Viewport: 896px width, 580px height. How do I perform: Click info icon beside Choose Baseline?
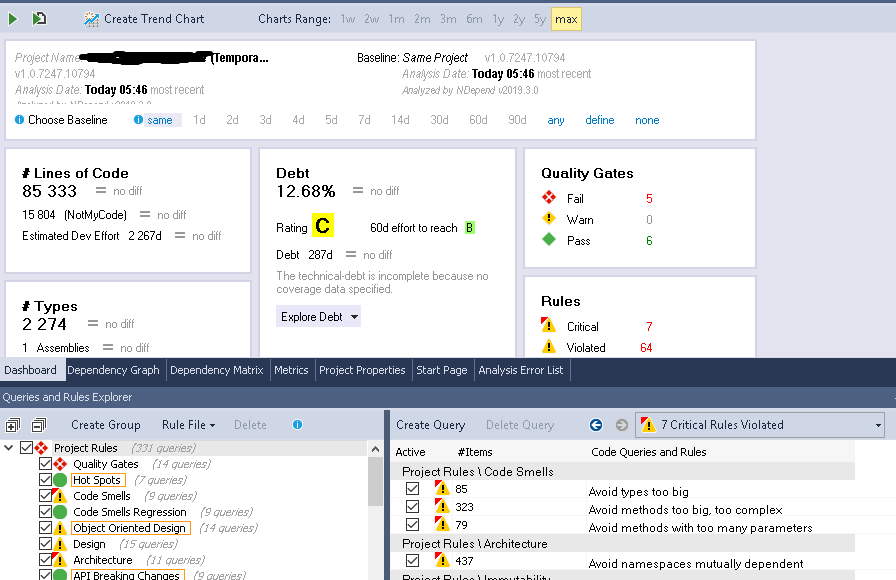coord(19,119)
